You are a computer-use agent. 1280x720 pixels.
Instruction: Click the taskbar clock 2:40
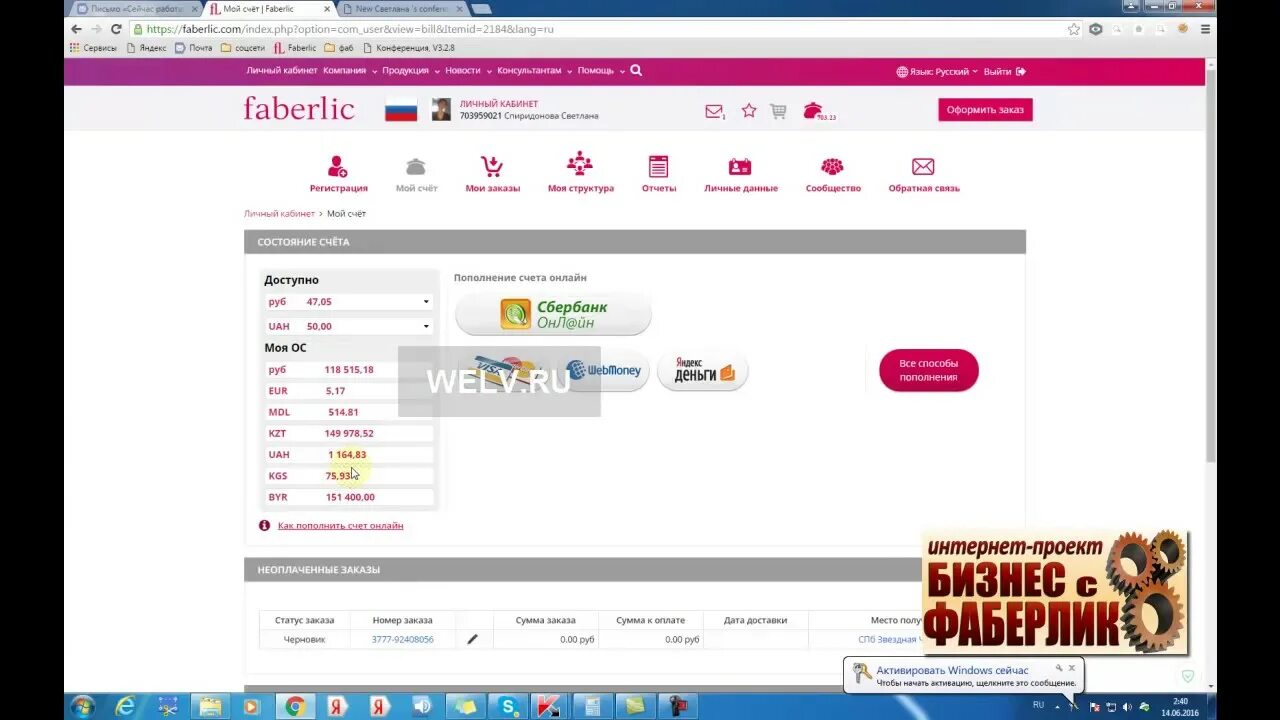1181,701
